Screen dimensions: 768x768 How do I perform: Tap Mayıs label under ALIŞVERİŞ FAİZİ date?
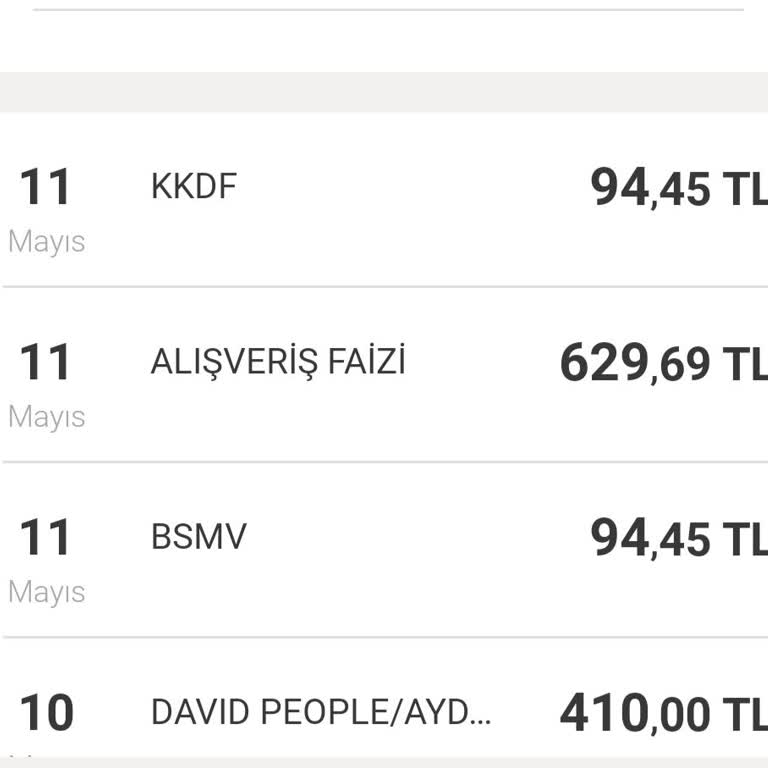click(x=46, y=417)
